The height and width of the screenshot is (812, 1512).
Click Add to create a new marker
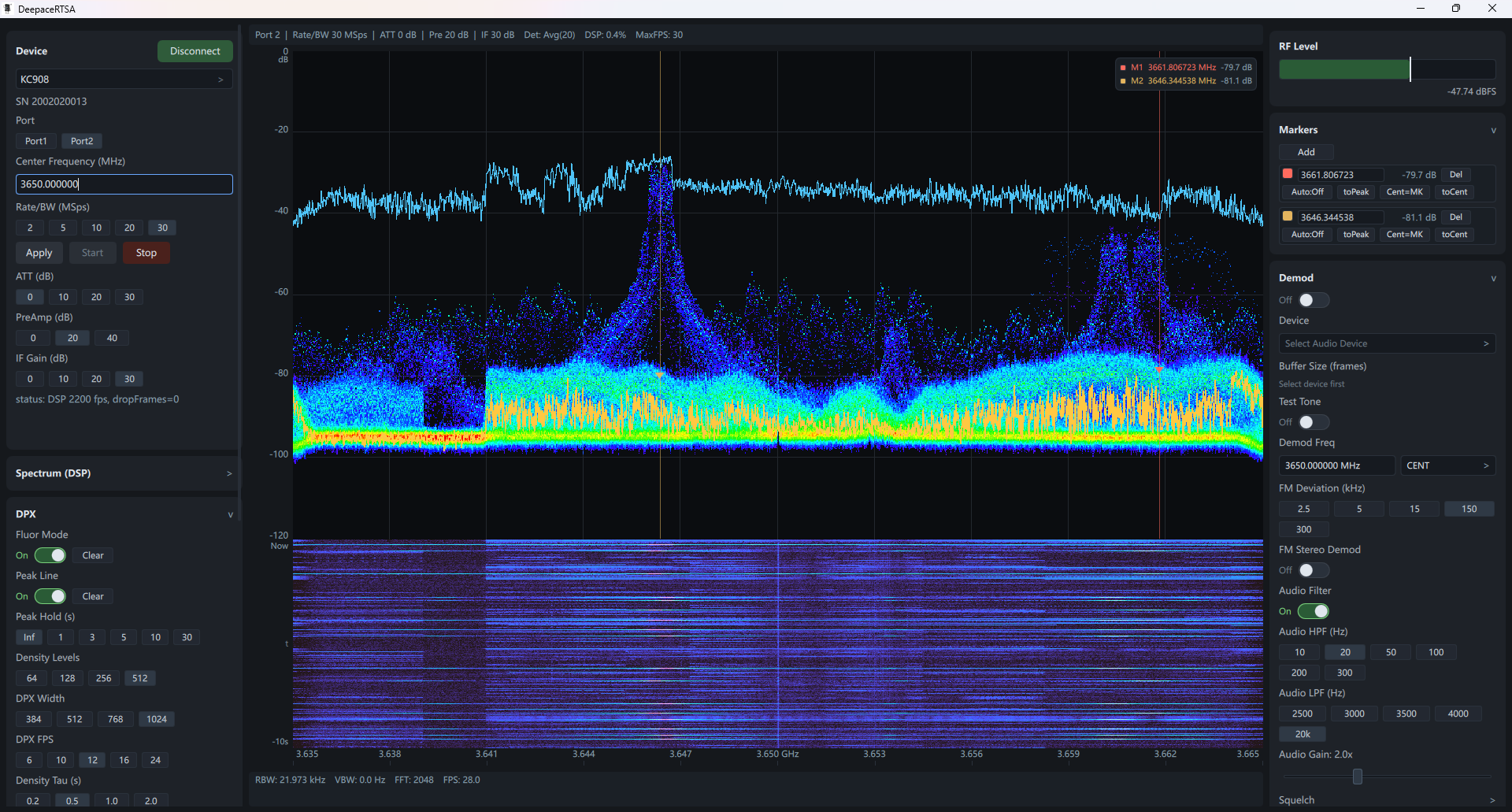click(1306, 151)
